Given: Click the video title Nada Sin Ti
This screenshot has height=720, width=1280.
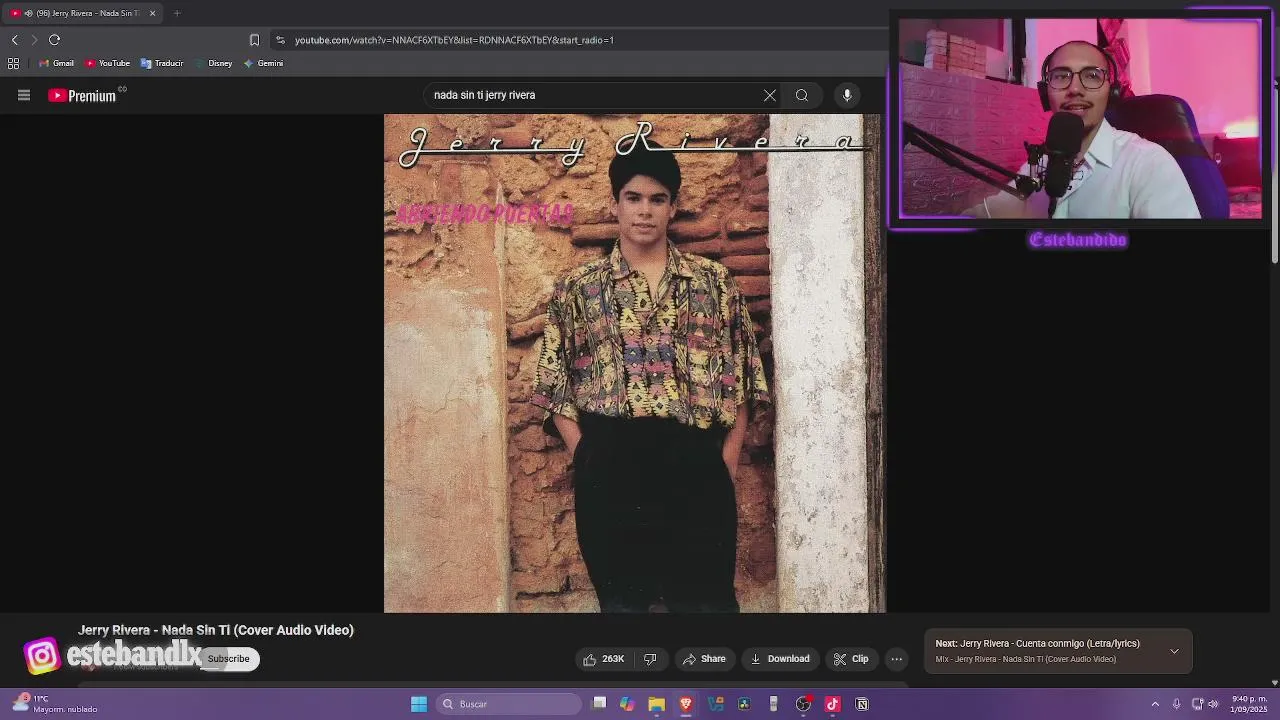Looking at the screenshot, I should (x=216, y=630).
